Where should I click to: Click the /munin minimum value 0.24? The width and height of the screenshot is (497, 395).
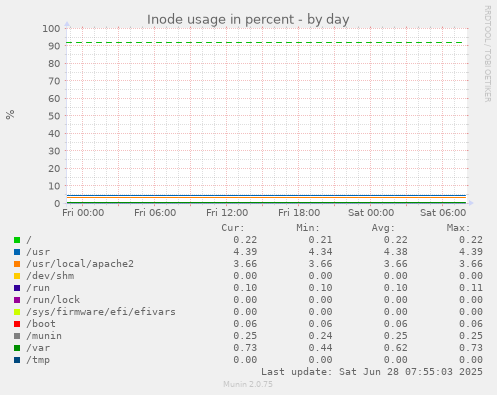click(320, 336)
